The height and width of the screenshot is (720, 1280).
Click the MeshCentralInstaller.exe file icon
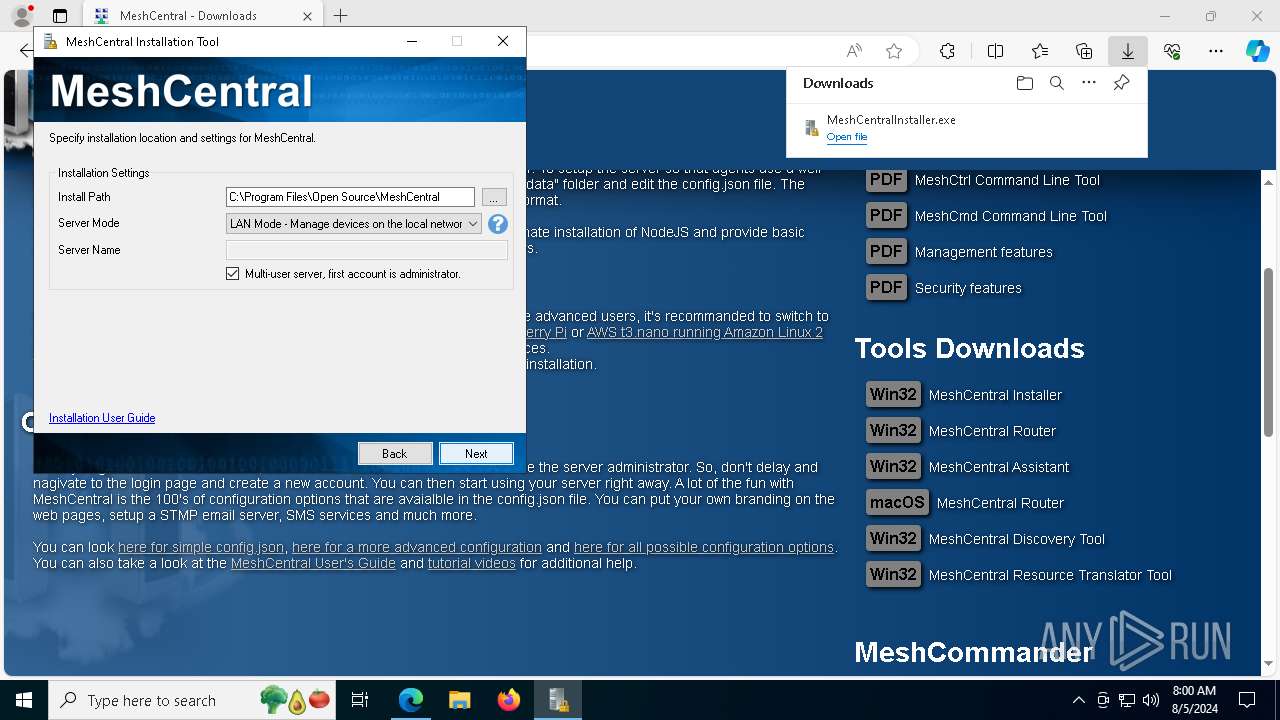click(812, 128)
